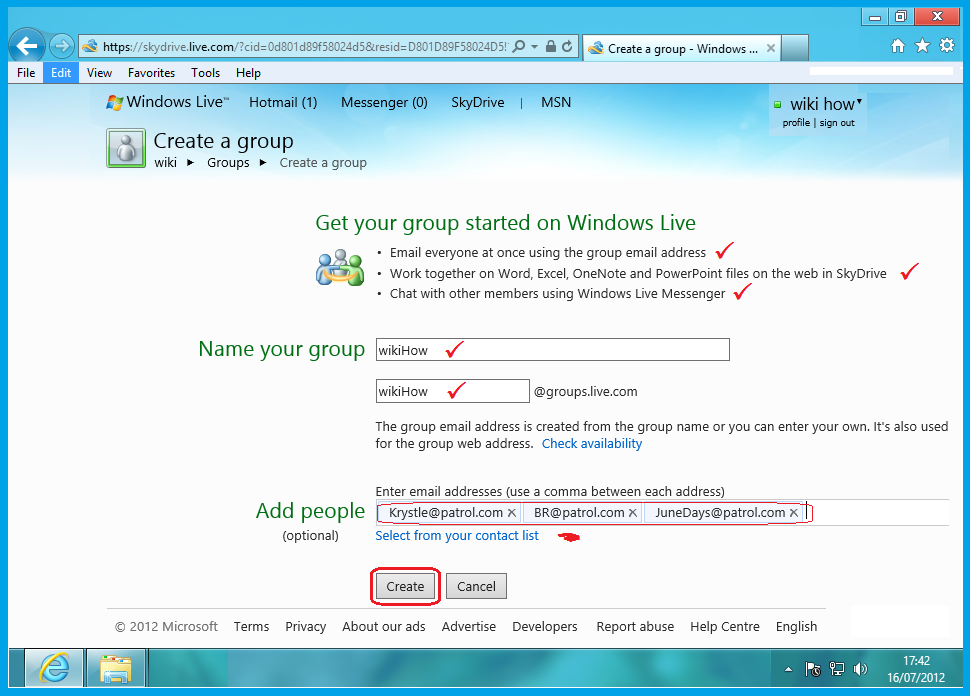Click the green online status indicator
The image size is (970, 696).
(778, 105)
